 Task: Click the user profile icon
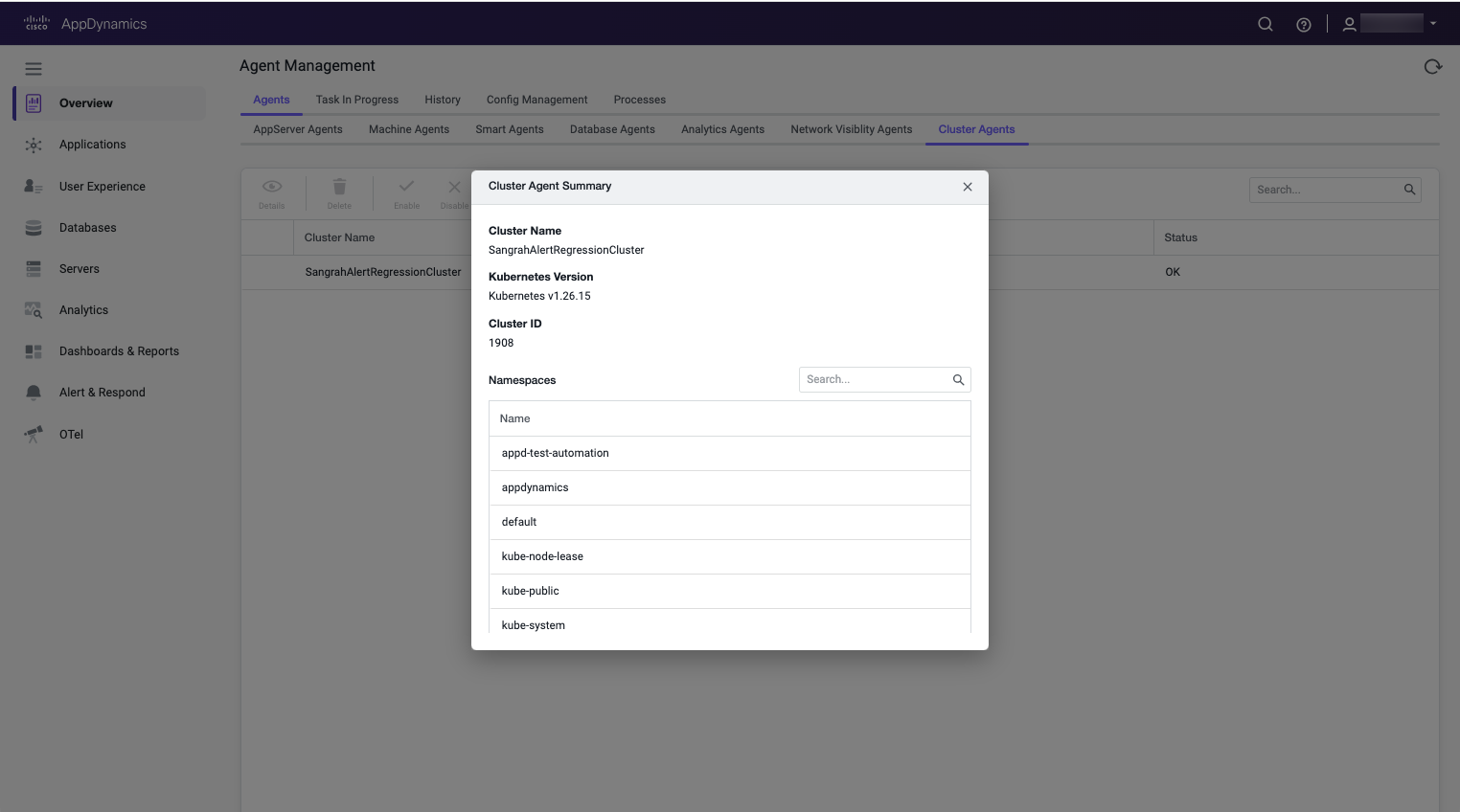point(1349,24)
